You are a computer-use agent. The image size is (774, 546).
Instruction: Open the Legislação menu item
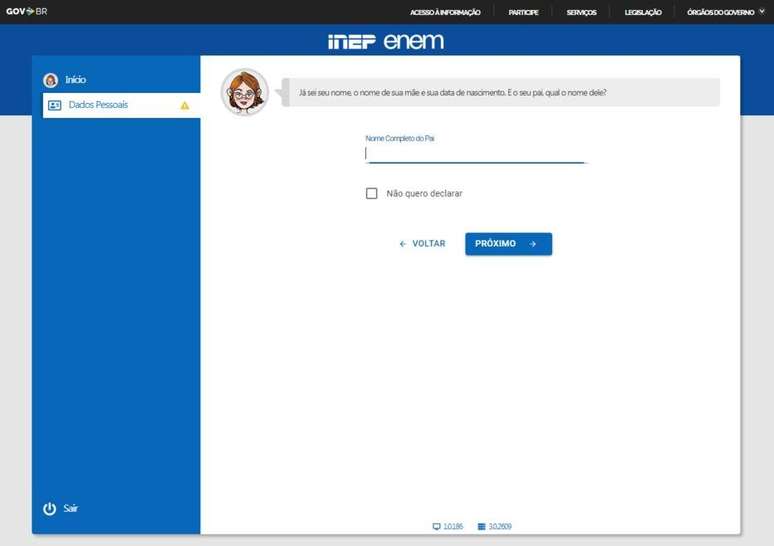[x=643, y=12]
